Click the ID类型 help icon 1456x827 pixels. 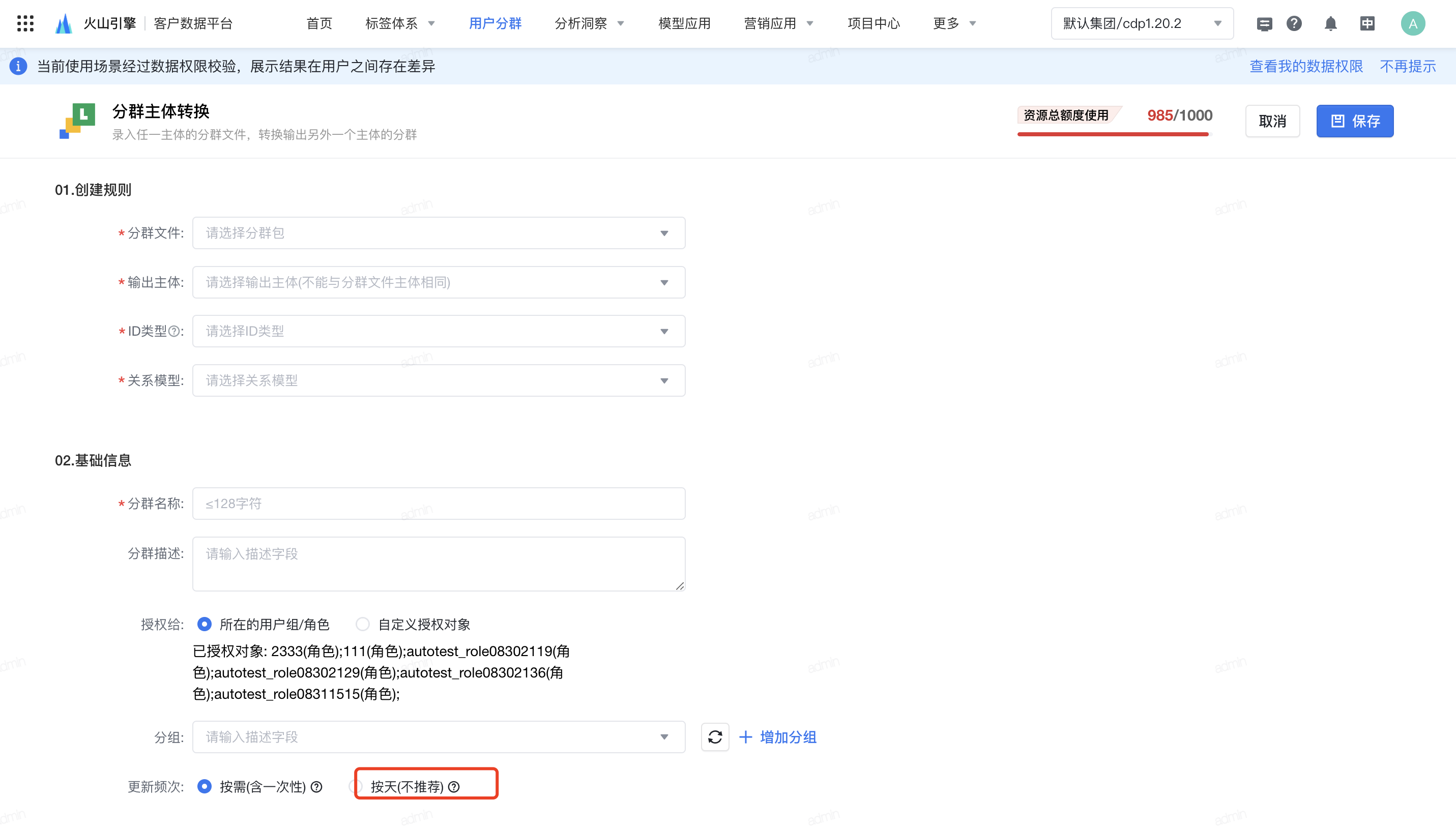click(174, 331)
